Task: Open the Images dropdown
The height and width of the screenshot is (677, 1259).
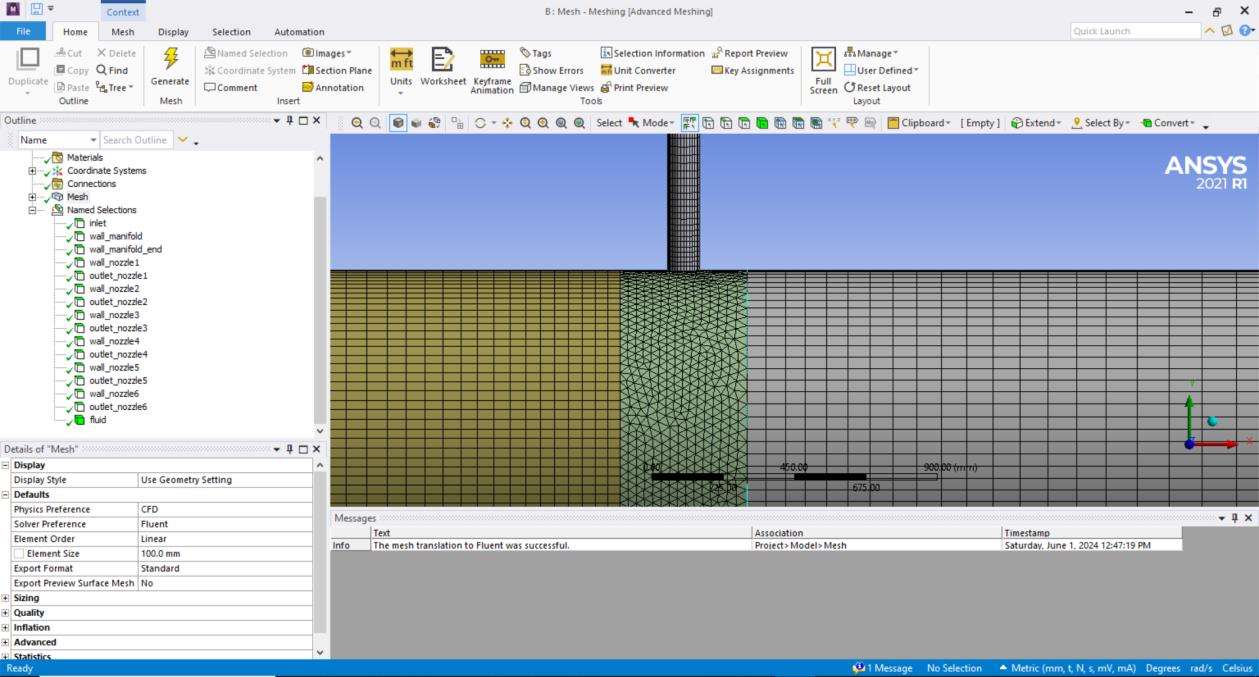Action: tap(326, 53)
